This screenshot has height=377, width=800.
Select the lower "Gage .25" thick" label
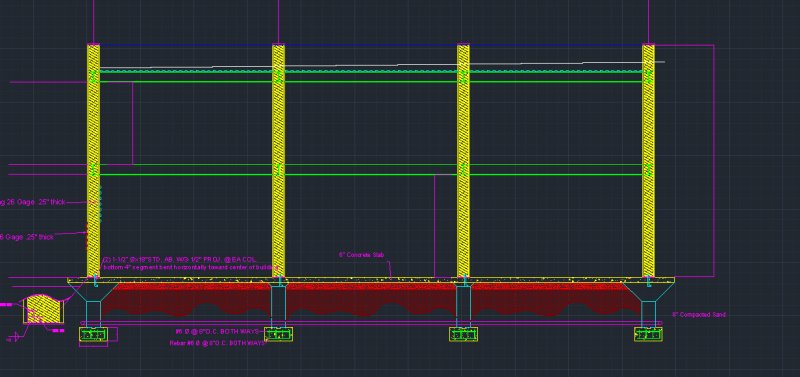pyautogui.click(x=27, y=237)
